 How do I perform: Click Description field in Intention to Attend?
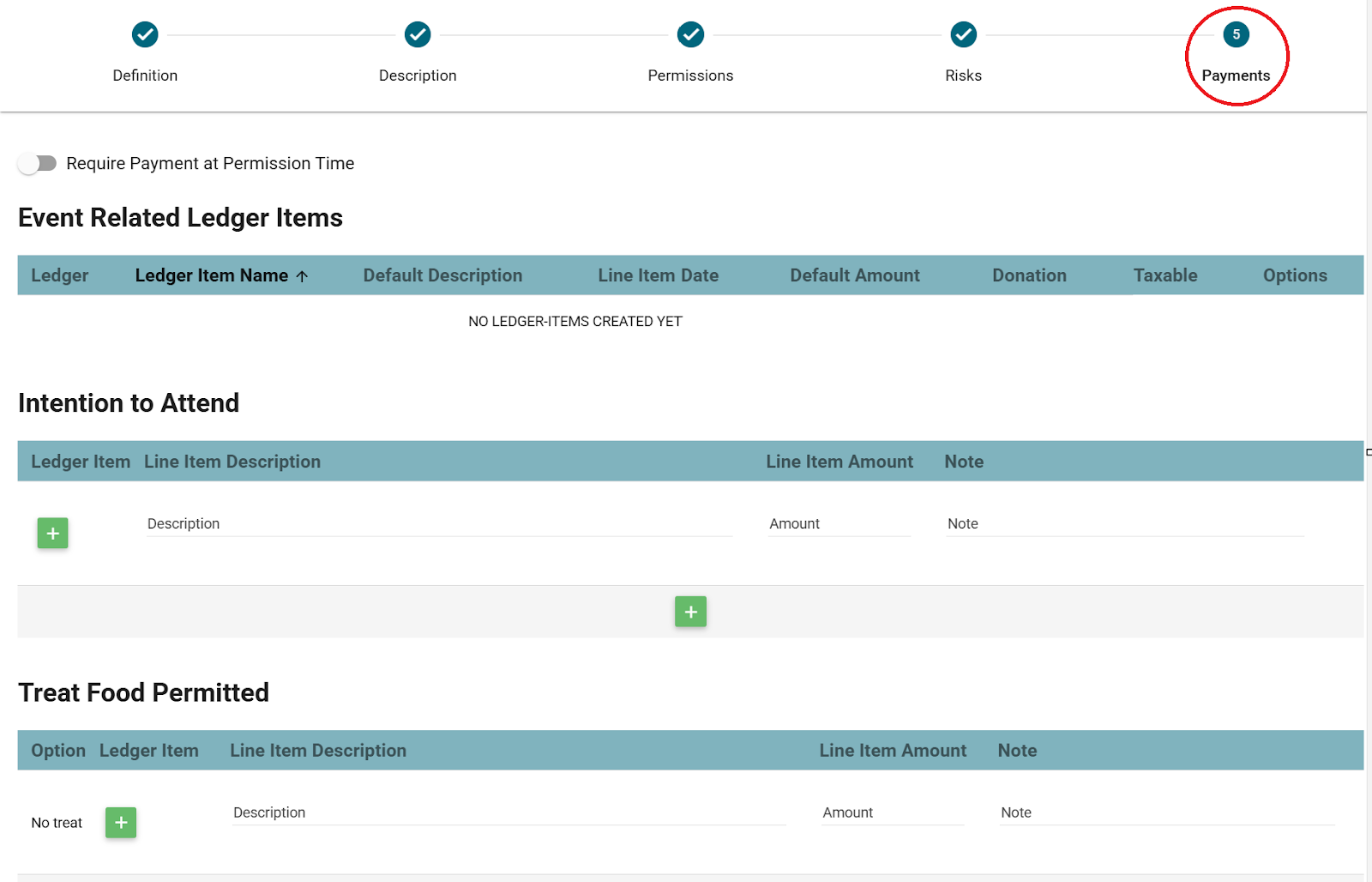[439, 524]
